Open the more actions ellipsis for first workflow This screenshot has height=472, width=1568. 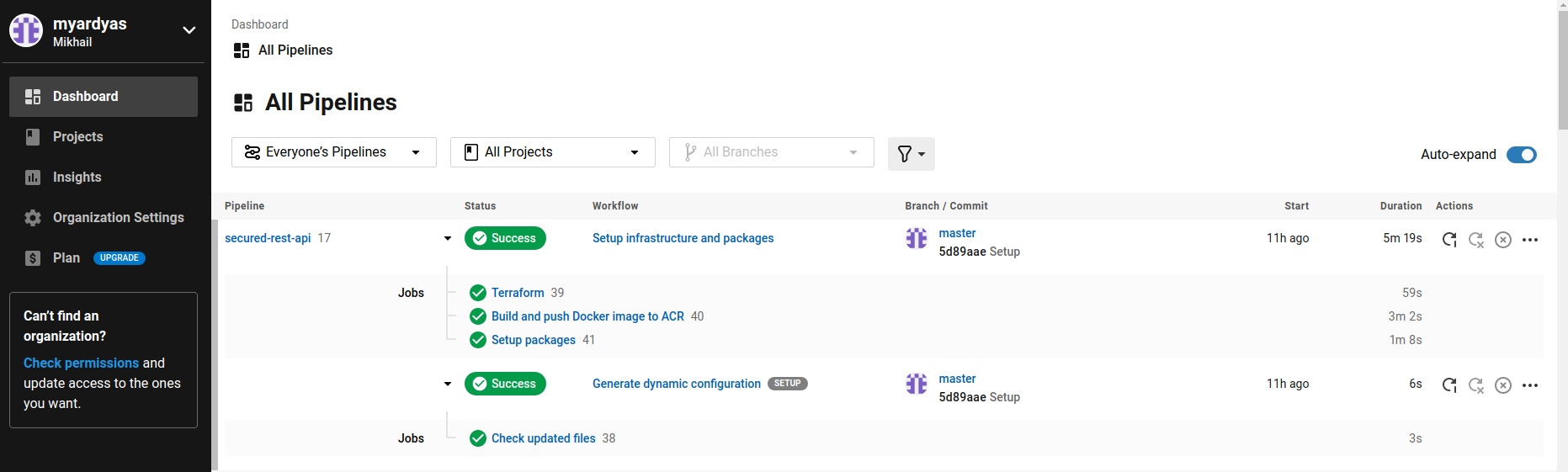point(1530,240)
